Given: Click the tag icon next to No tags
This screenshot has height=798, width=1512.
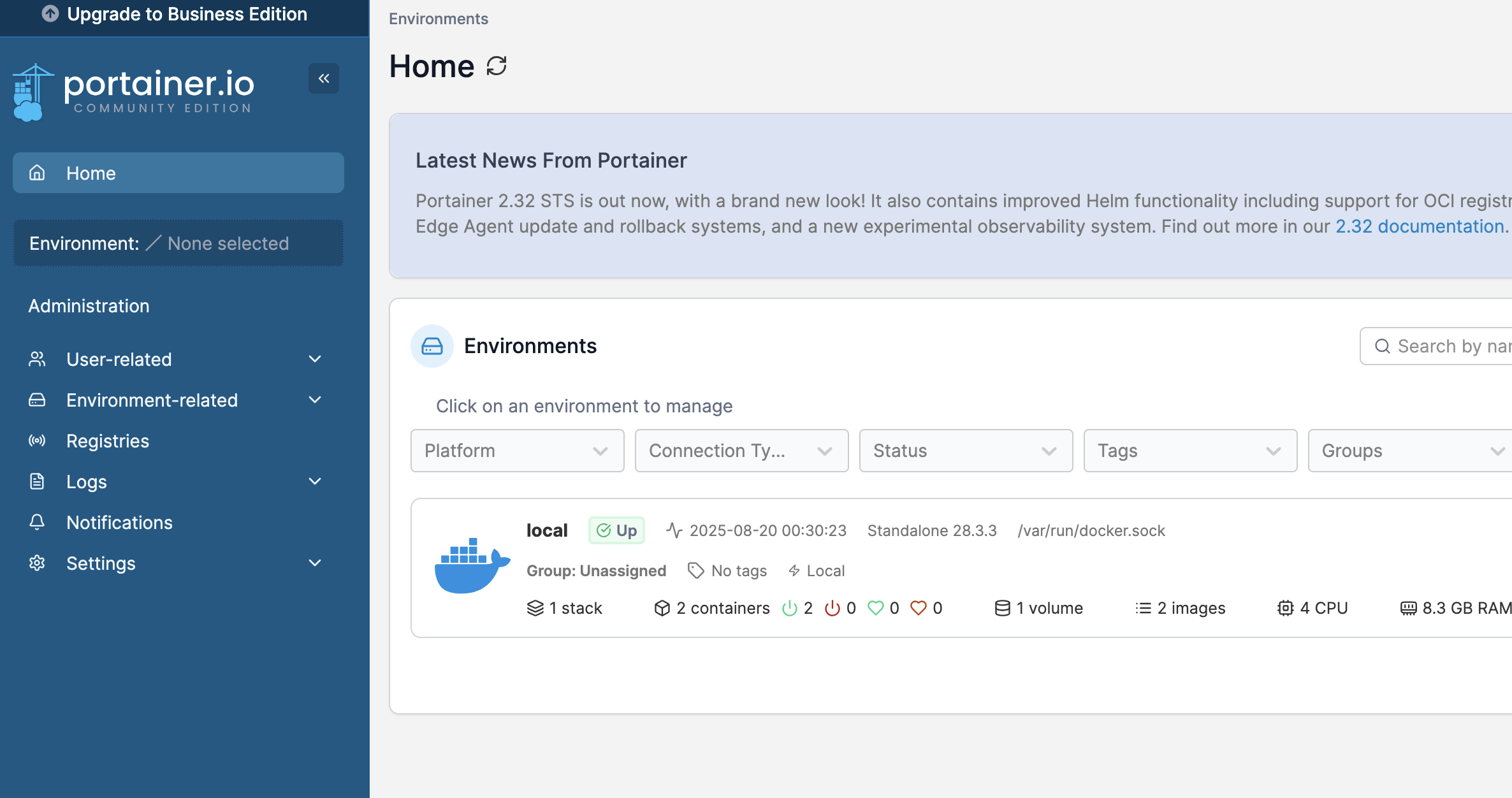Looking at the screenshot, I should click(696, 570).
